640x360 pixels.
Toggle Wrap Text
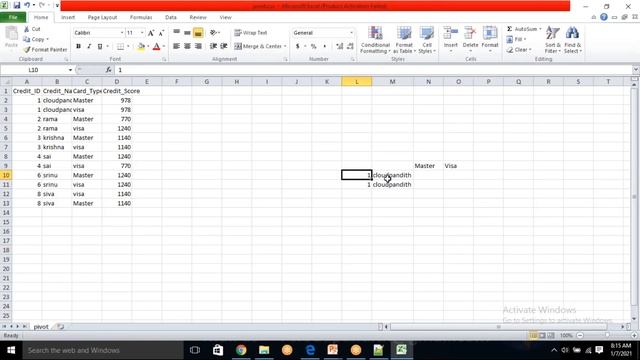[251, 33]
